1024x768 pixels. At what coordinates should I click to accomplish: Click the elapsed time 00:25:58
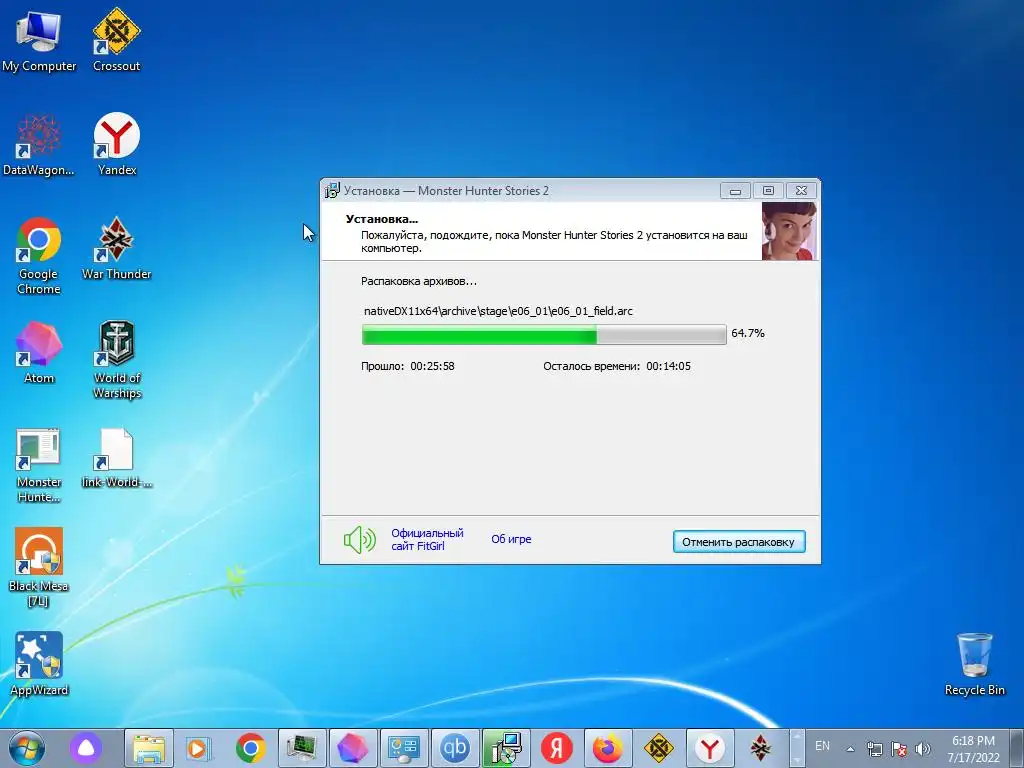[x=432, y=366]
